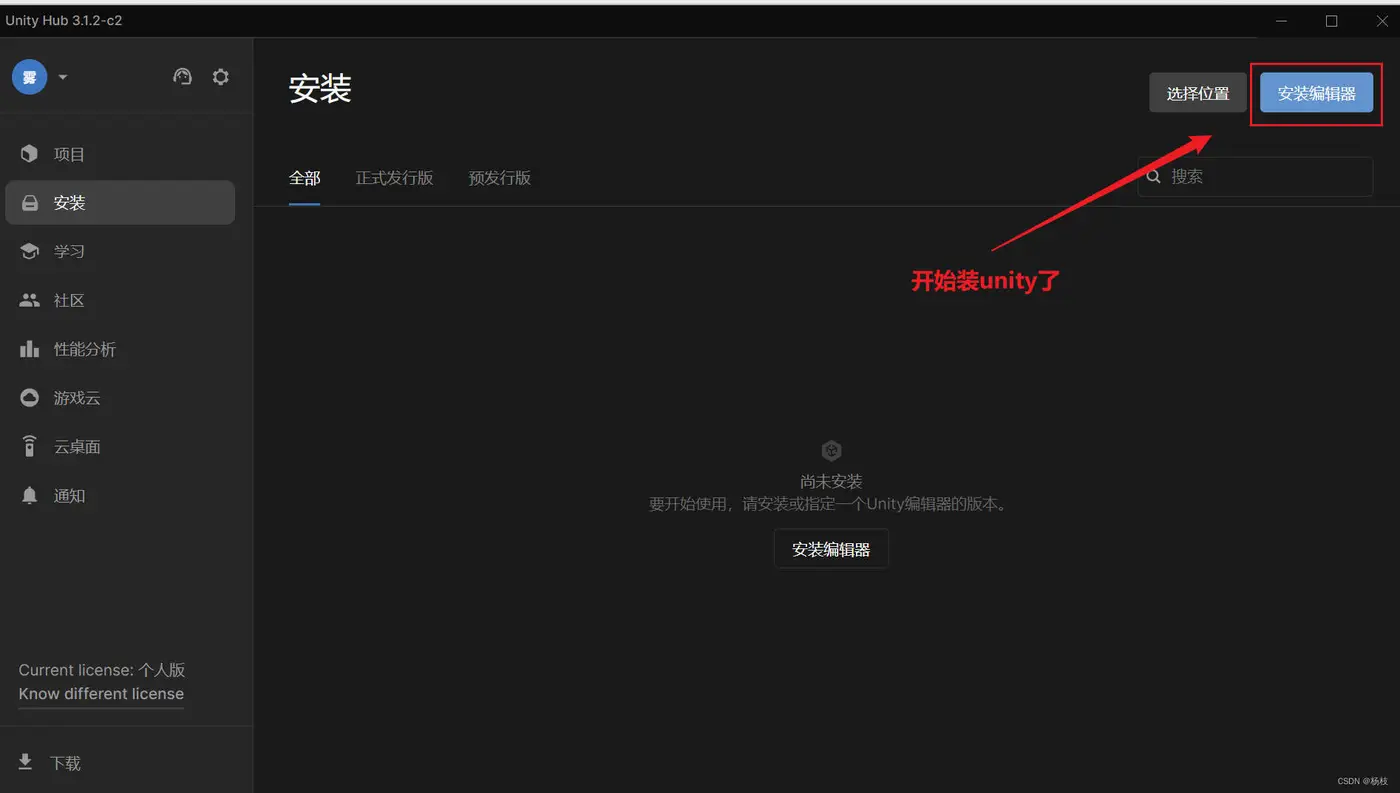Open the 性能分析 sidebar item
The width and height of the screenshot is (1400, 793).
[120, 349]
